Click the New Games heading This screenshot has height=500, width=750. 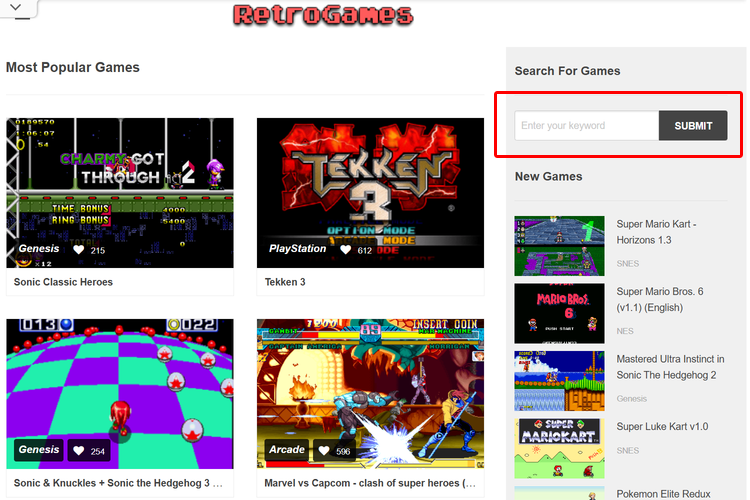[548, 177]
